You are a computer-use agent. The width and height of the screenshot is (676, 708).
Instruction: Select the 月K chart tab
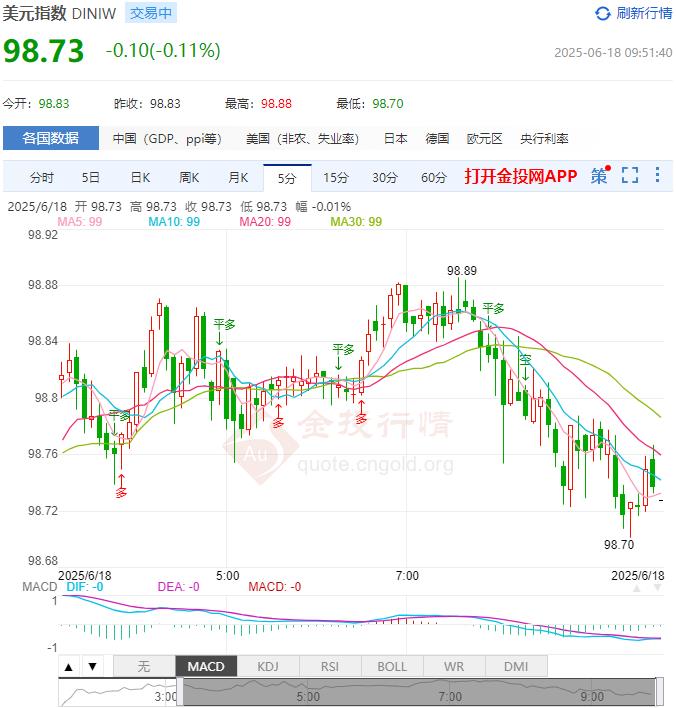pyautogui.click(x=238, y=177)
